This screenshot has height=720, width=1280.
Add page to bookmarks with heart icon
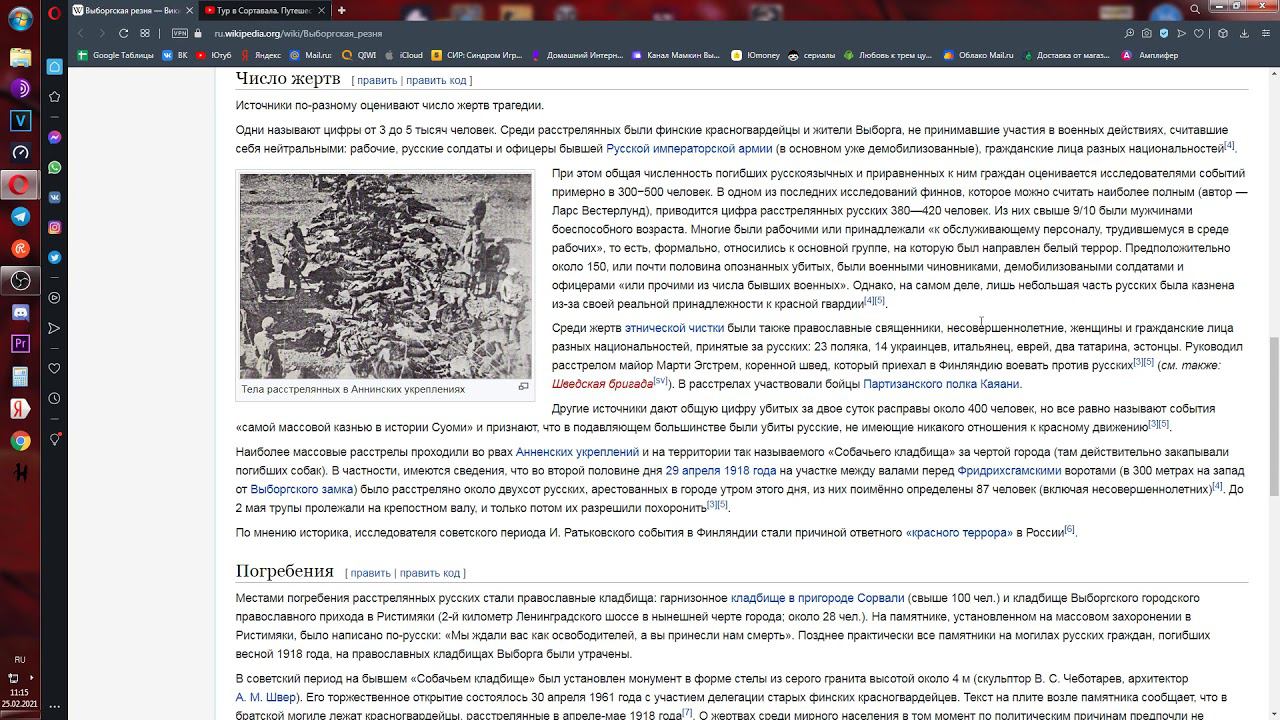(x=1198, y=33)
